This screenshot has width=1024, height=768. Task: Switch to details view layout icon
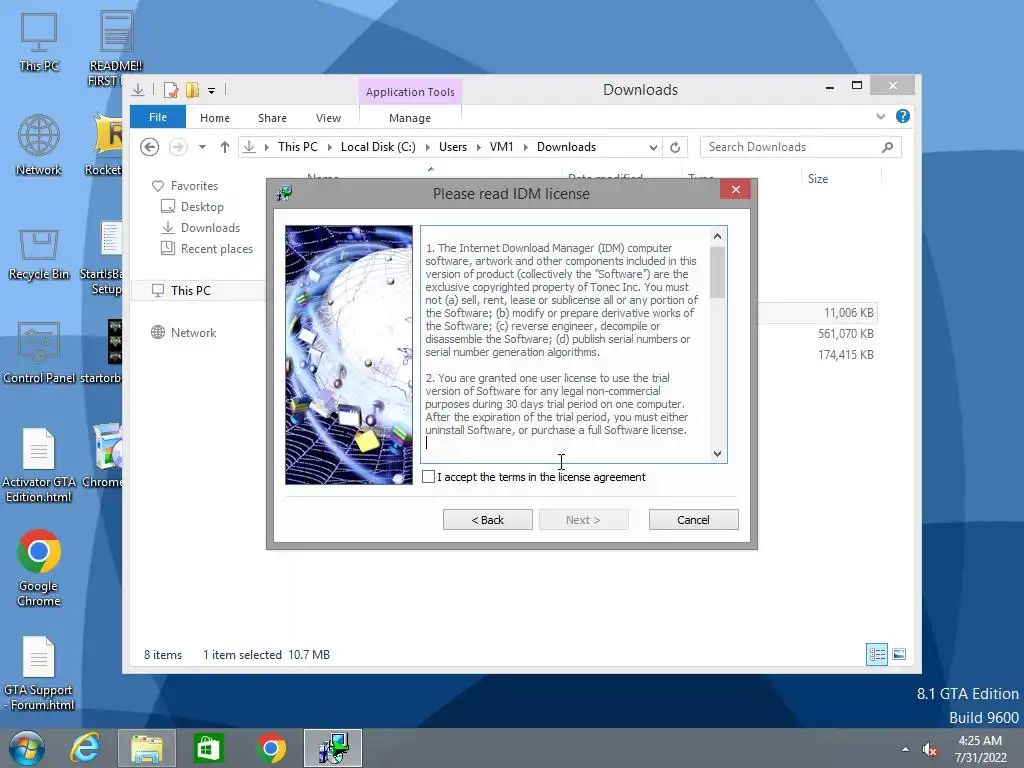(x=876, y=654)
